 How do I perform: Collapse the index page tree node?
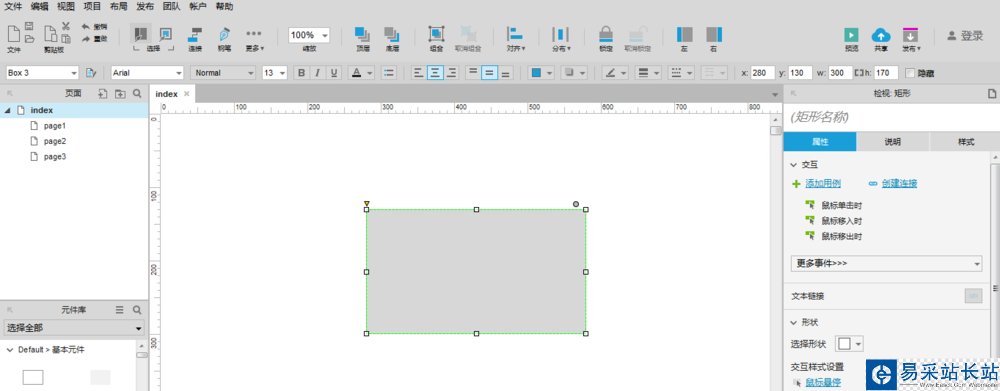coord(8,110)
